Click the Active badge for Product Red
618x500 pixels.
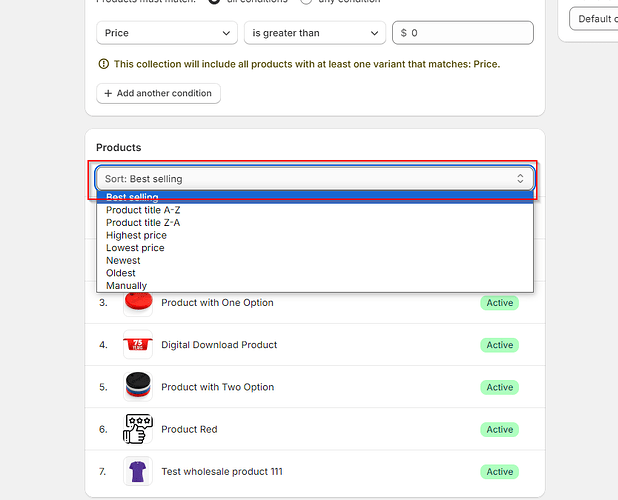pos(499,429)
